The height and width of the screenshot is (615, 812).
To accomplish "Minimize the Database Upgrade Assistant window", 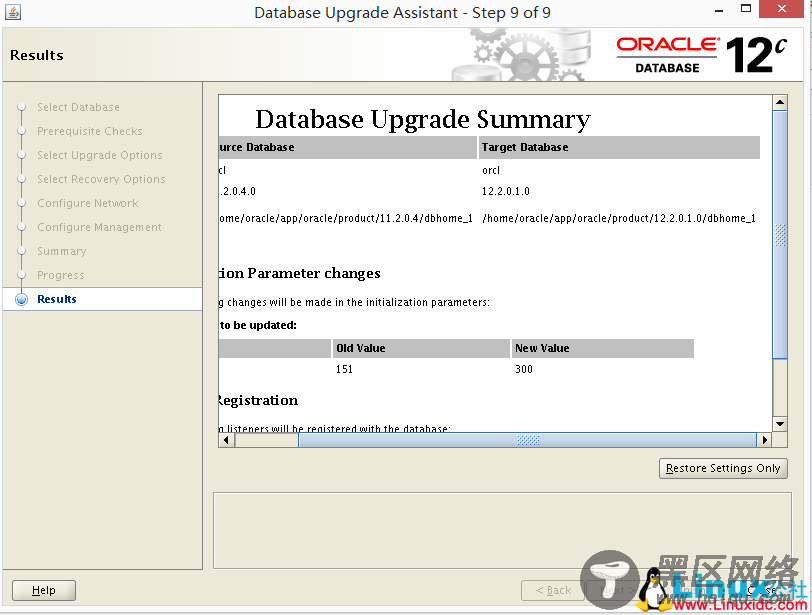I will [x=719, y=10].
